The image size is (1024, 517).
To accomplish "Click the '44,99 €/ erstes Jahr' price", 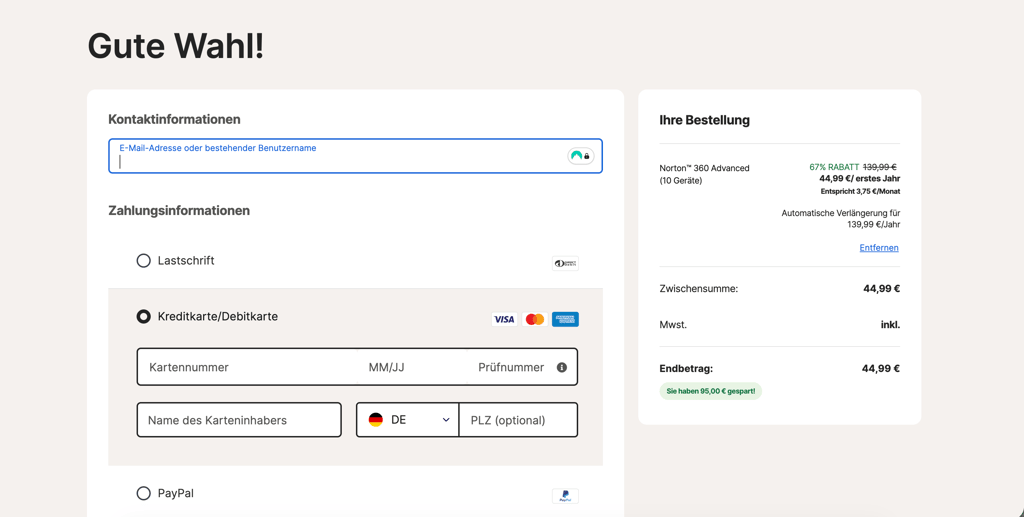I will [859, 178].
